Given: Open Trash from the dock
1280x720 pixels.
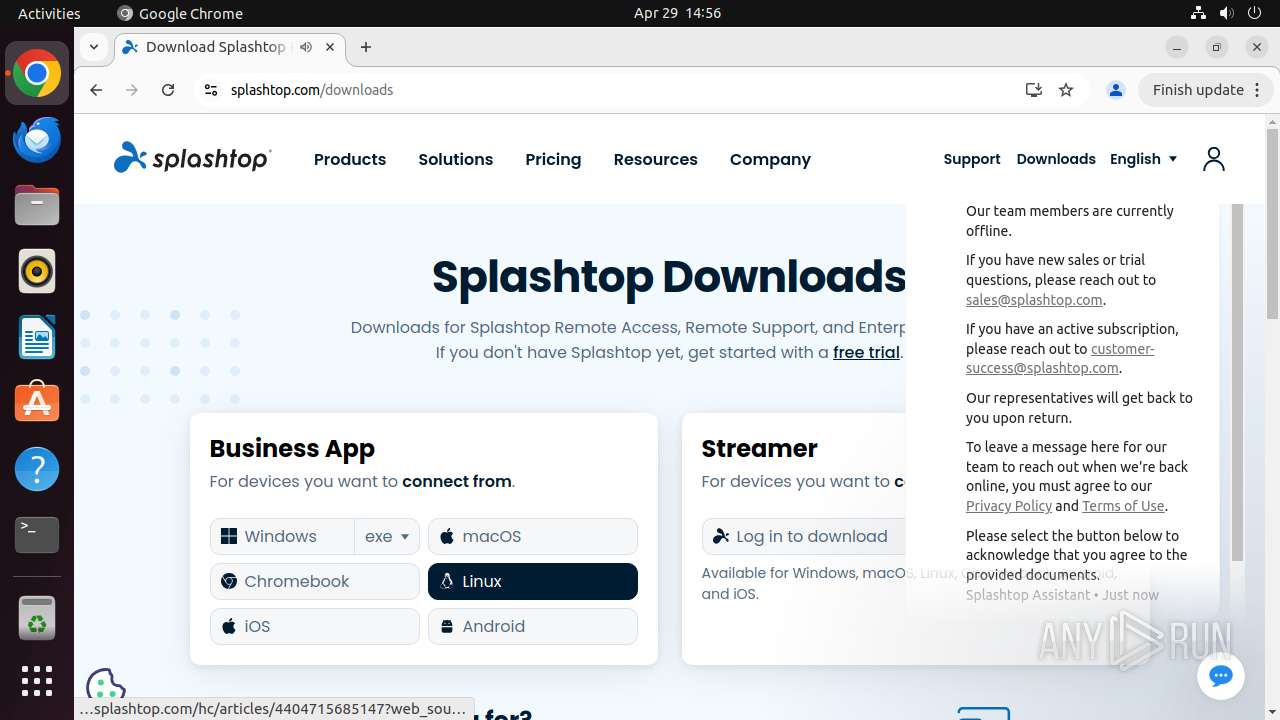Looking at the screenshot, I should tap(37, 619).
